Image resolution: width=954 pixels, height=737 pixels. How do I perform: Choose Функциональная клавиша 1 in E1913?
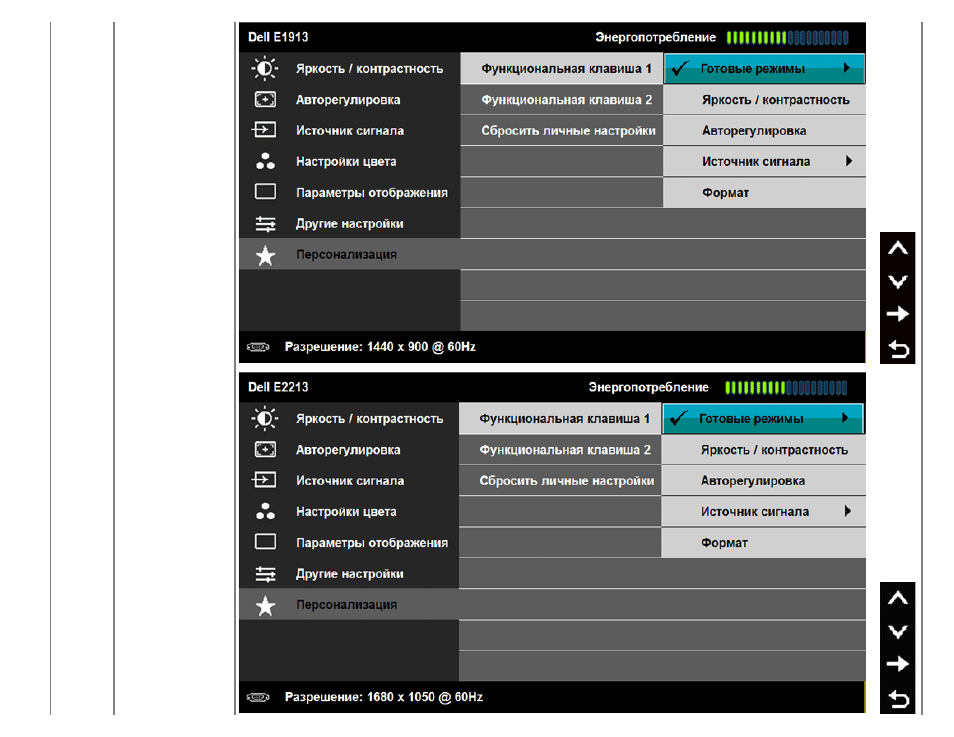point(562,68)
